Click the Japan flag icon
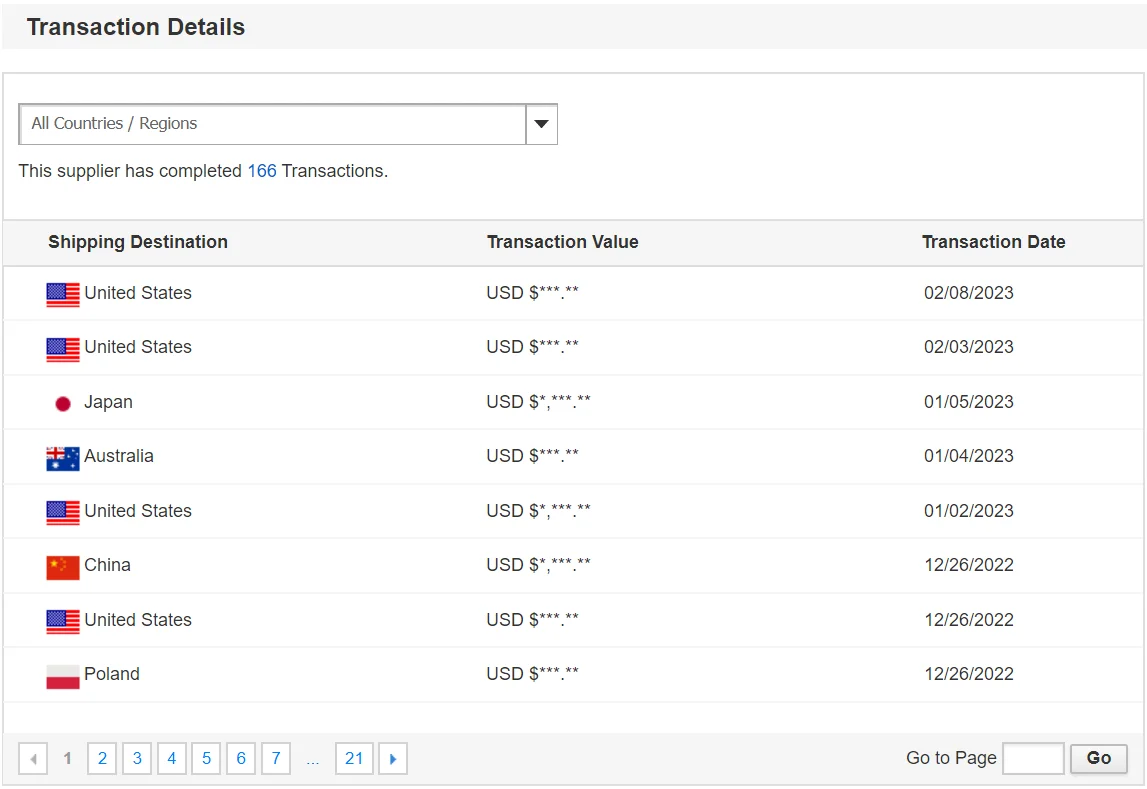The width and height of the screenshot is (1147, 789). [63, 403]
